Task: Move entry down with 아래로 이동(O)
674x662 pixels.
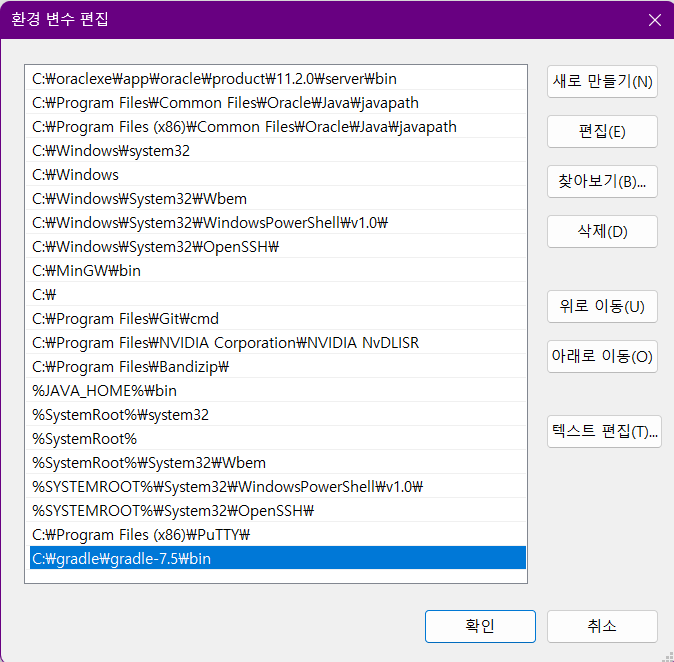Action: click(602, 356)
